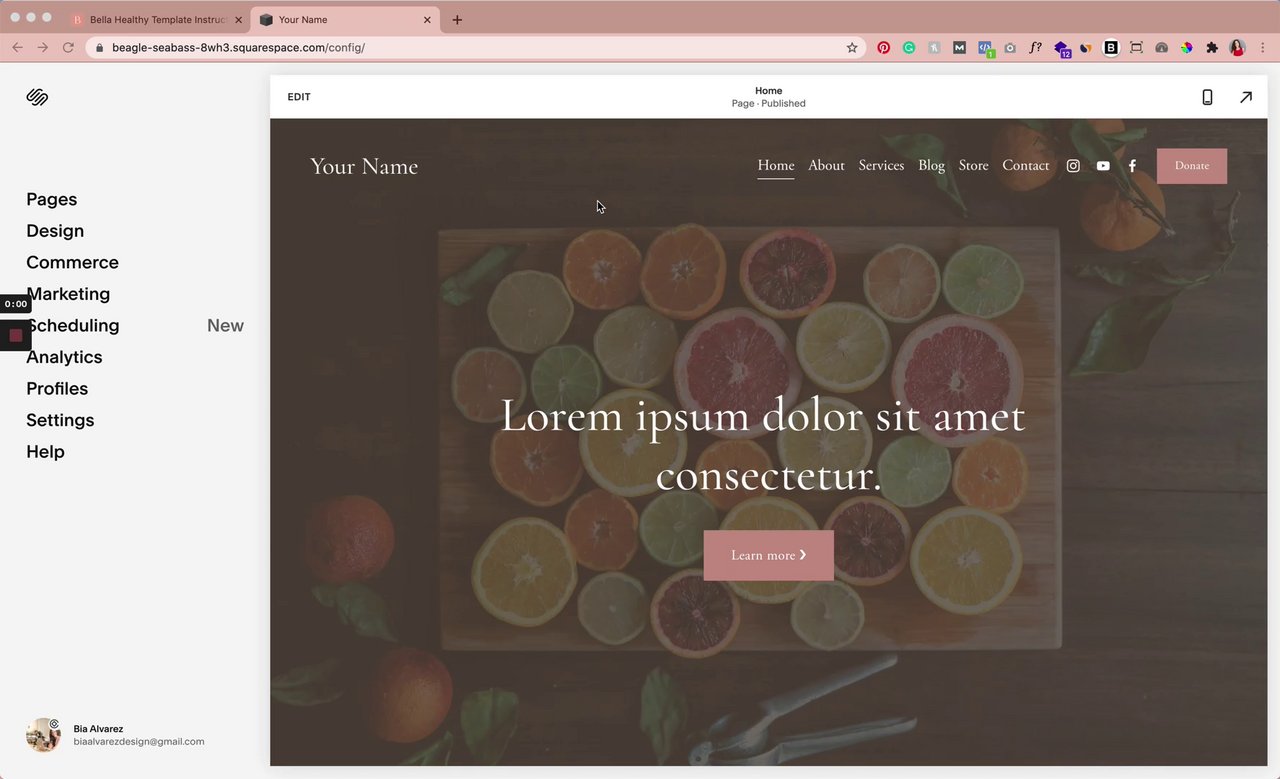Go back in browser history
The width and height of the screenshot is (1280, 779).
point(17,47)
